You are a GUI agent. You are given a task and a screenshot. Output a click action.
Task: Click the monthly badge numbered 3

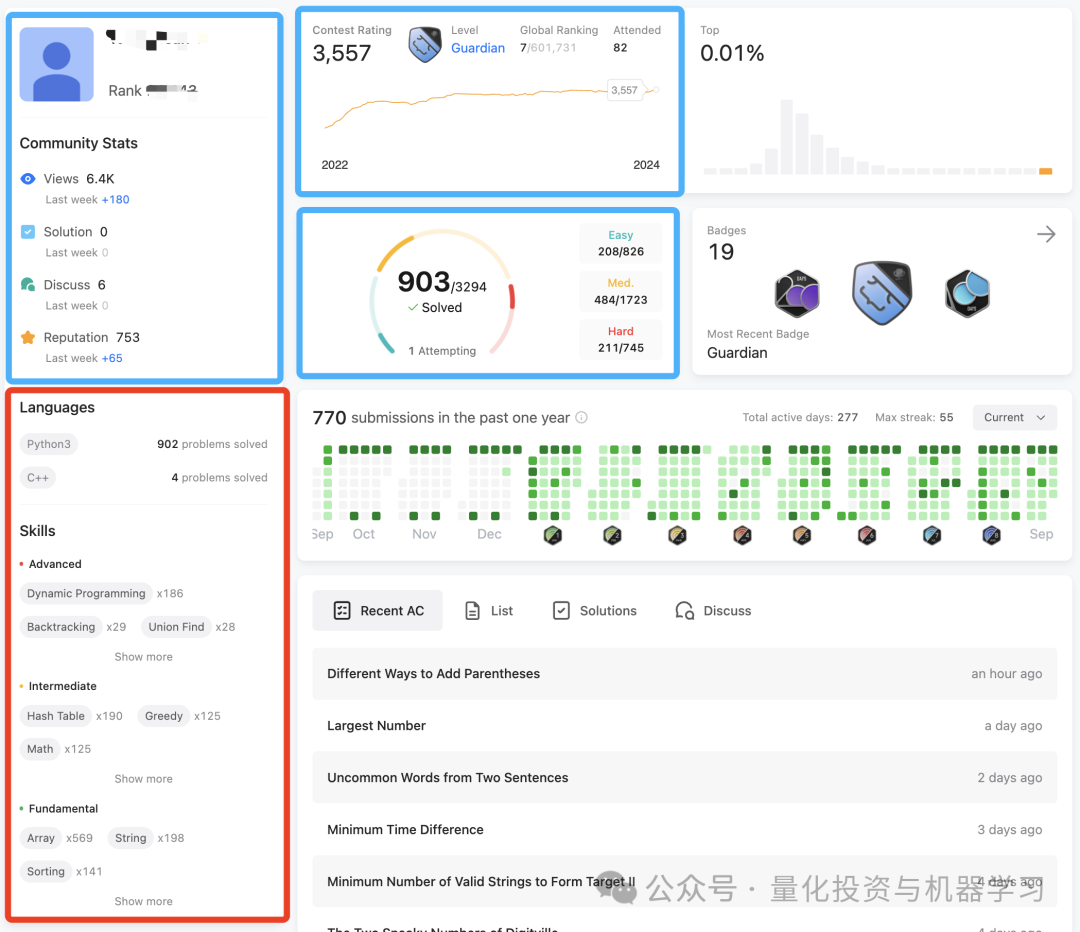coord(677,535)
